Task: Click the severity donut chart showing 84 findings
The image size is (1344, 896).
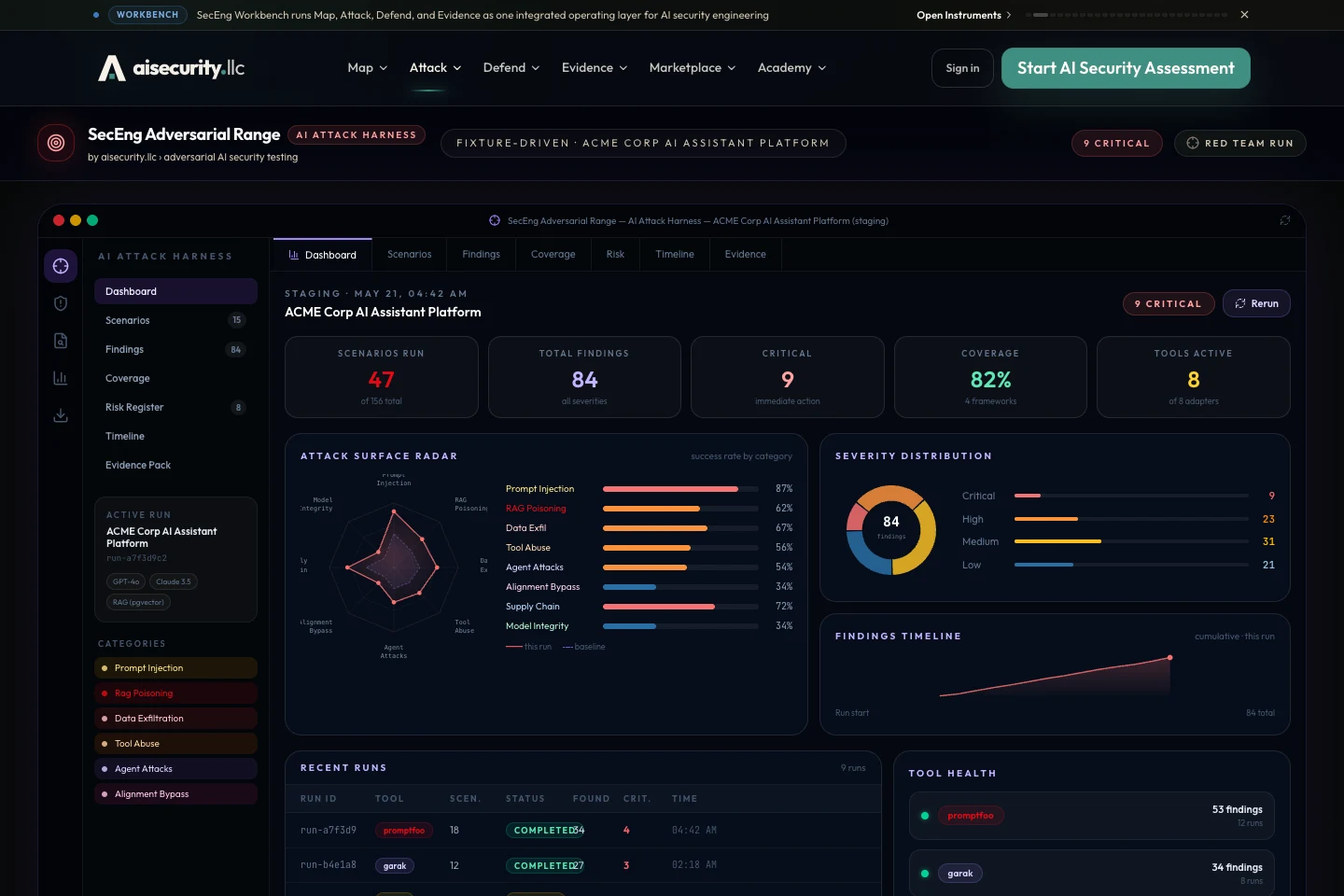Action: [x=891, y=530]
